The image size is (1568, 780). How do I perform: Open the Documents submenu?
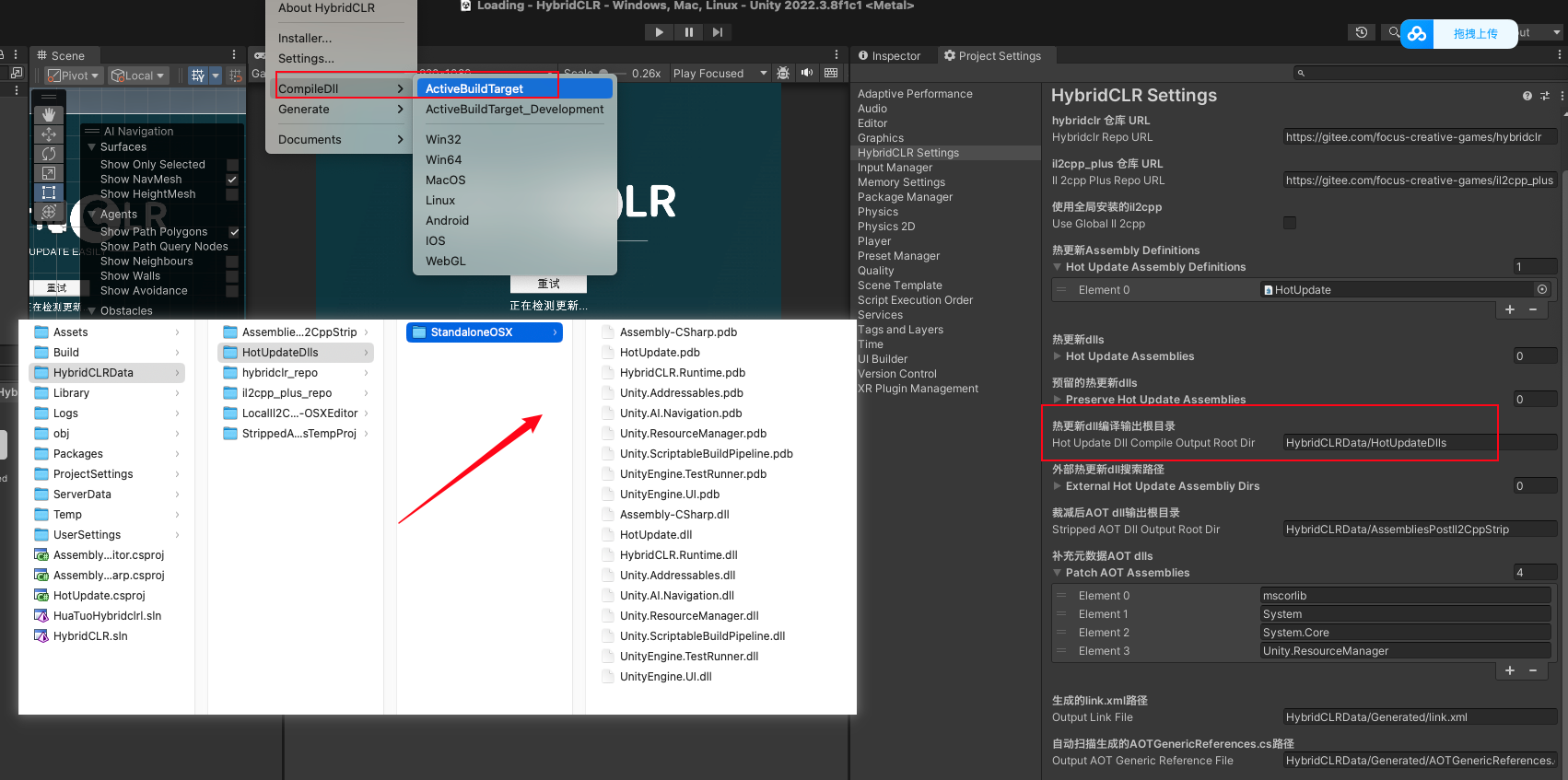(x=341, y=139)
